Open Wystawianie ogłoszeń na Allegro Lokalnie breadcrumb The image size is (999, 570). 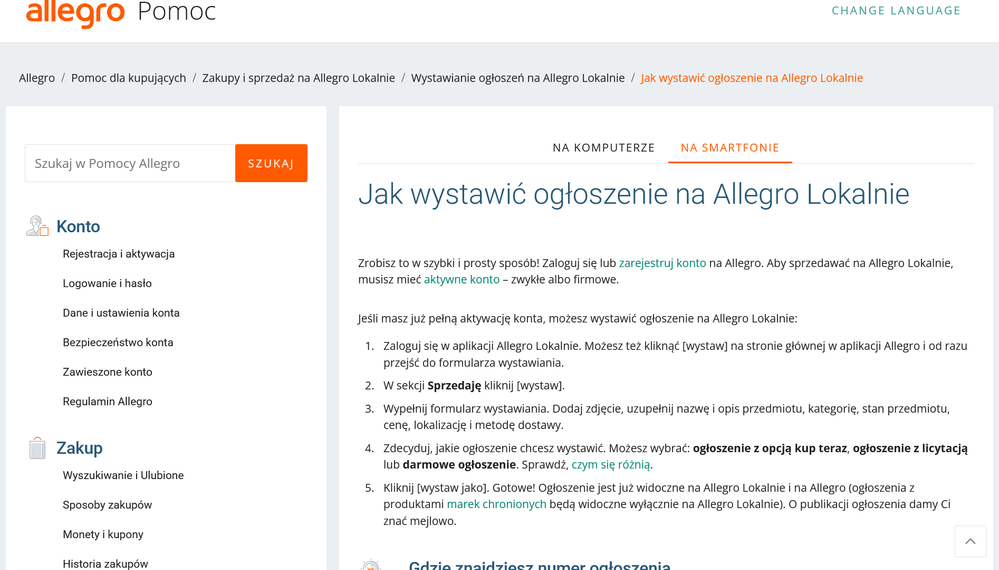point(517,78)
